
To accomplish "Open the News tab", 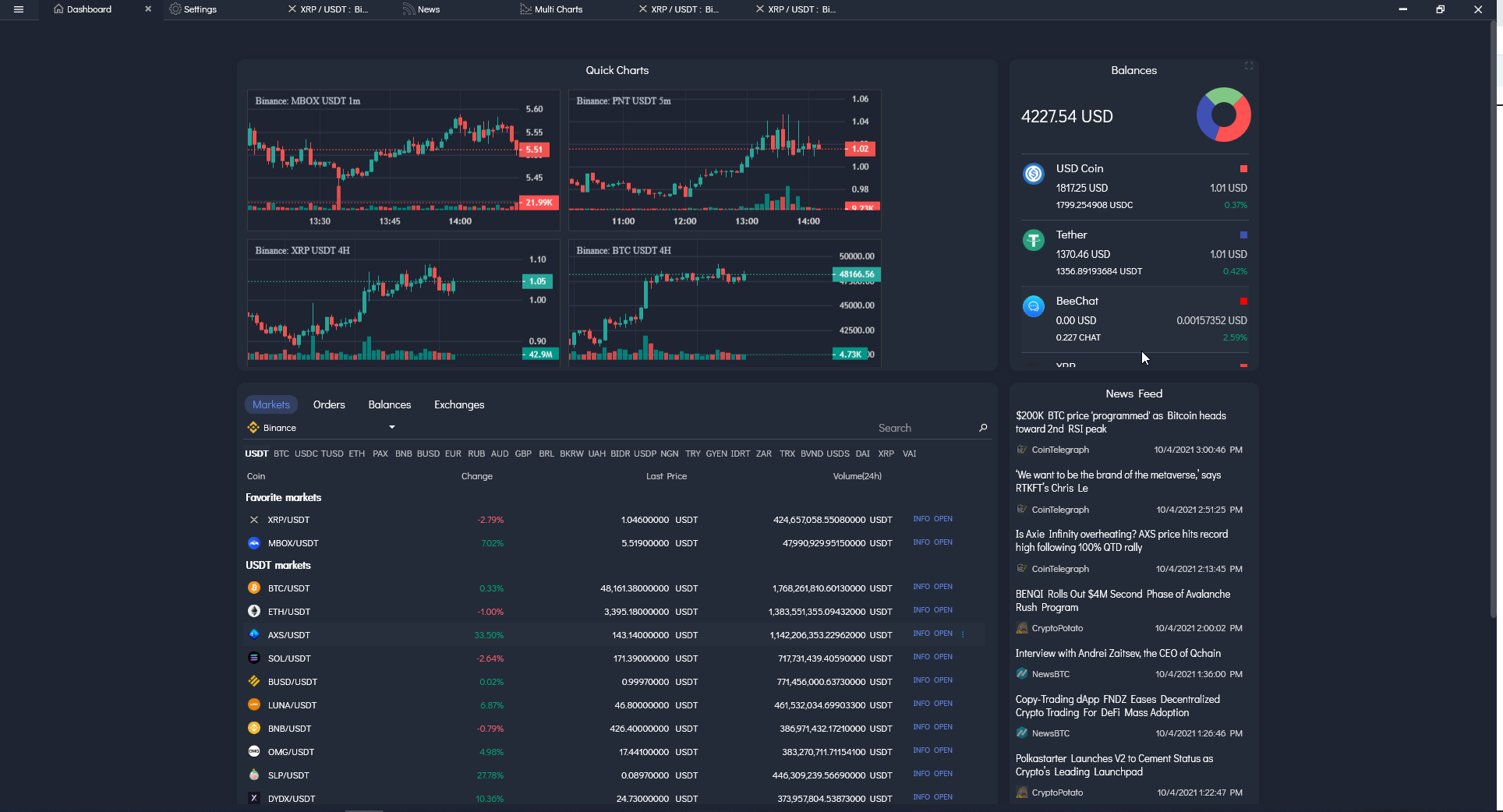I will coord(422,9).
